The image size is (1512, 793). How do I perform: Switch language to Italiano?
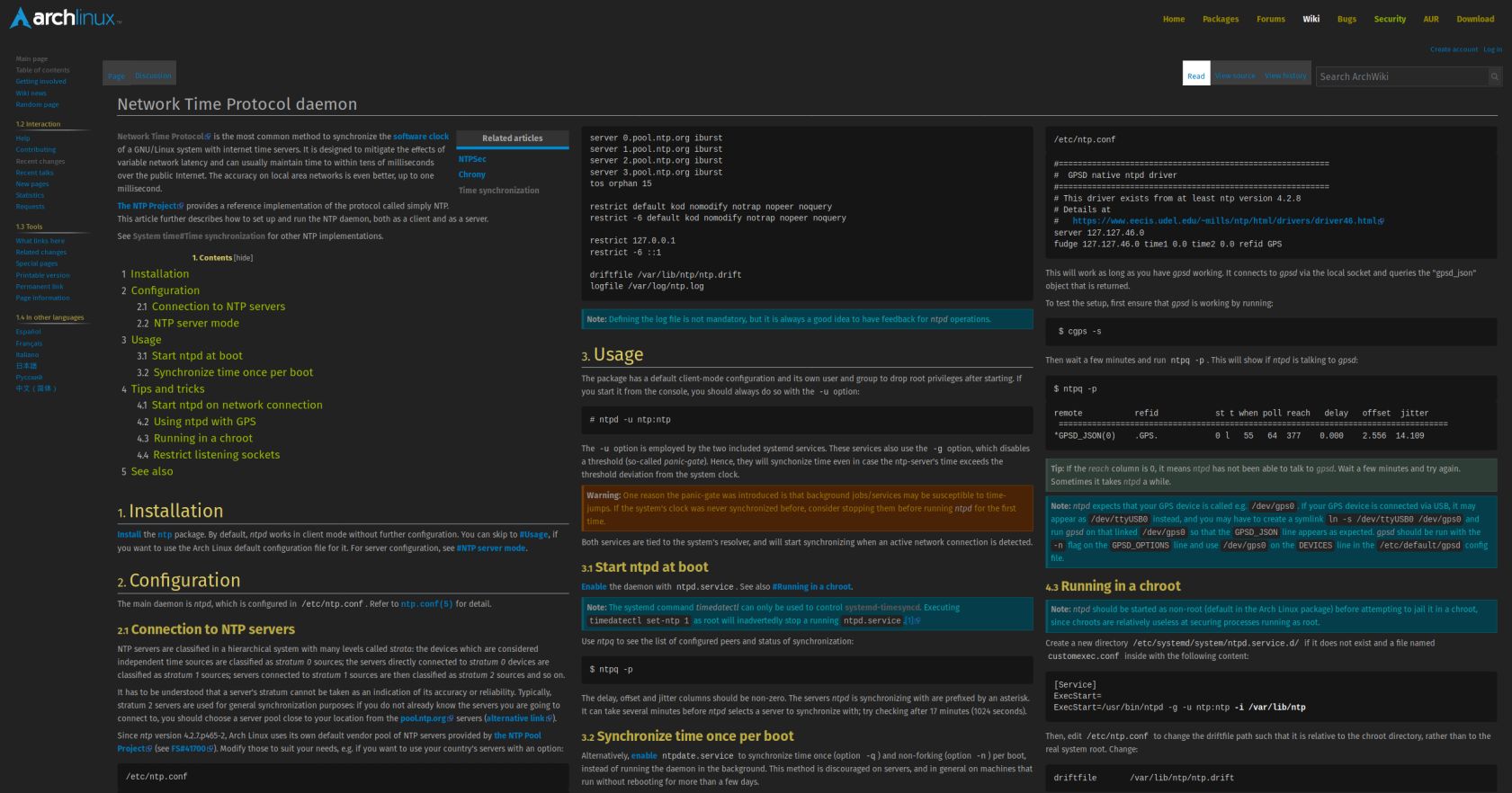28,354
